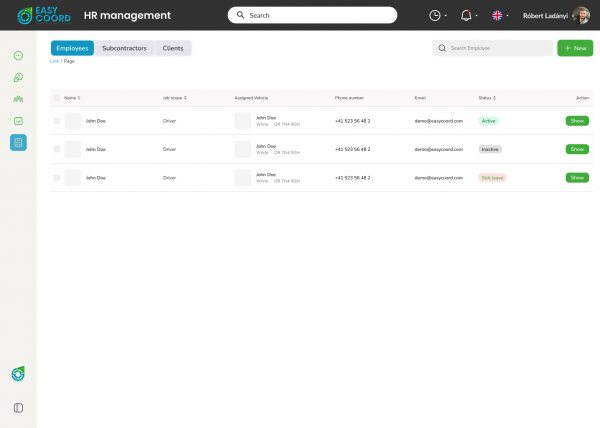The width and height of the screenshot is (600, 428).
Task: Check the Sick leave row's checkbox
Action: point(57,177)
